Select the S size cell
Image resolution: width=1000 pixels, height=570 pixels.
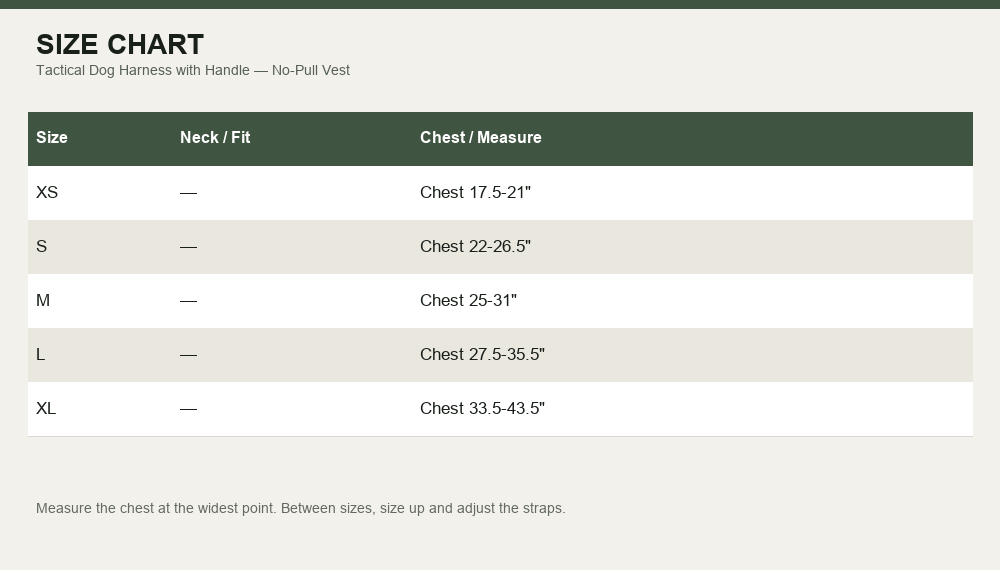tap(41, 247)
